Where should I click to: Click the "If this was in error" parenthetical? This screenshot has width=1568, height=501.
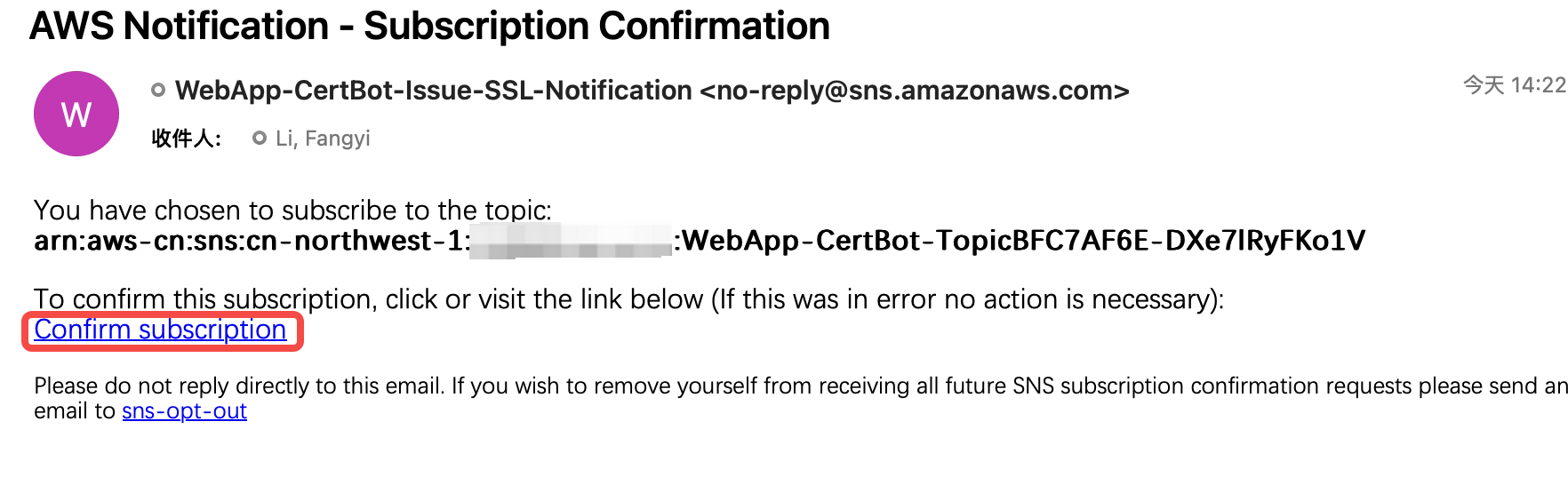(968, 299)
